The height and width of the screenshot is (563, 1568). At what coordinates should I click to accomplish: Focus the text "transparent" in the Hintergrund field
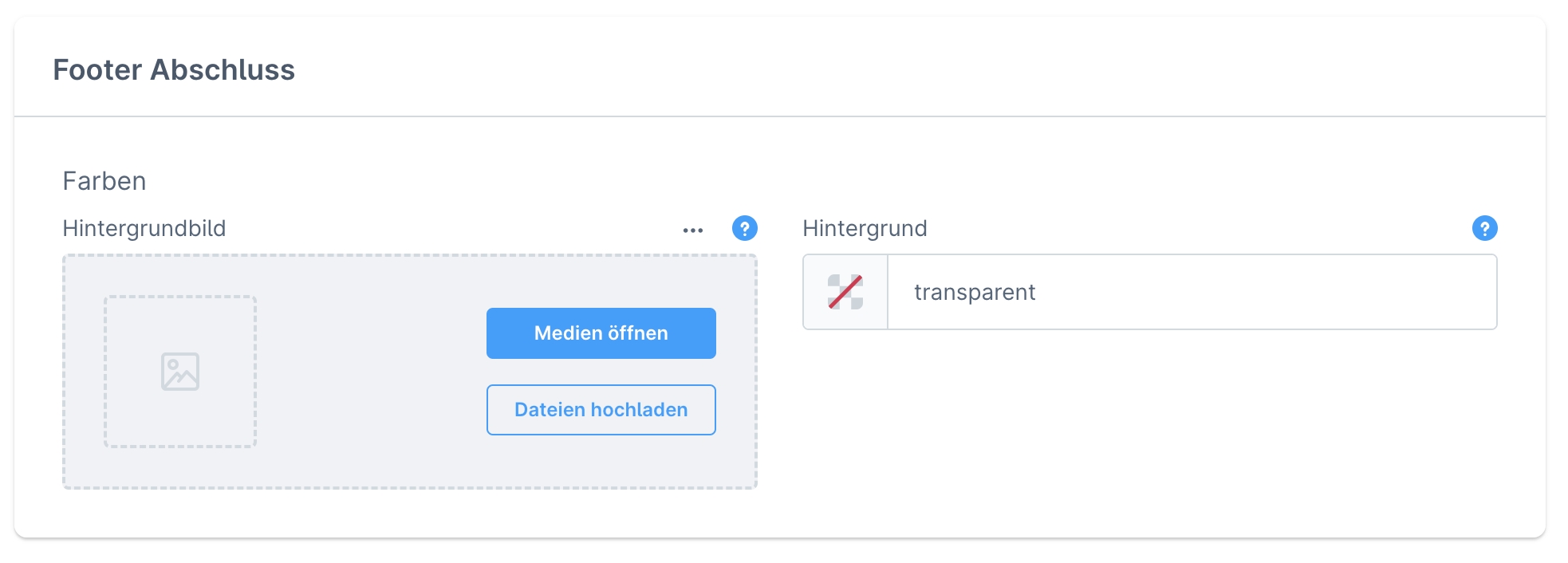coord(975,293)
